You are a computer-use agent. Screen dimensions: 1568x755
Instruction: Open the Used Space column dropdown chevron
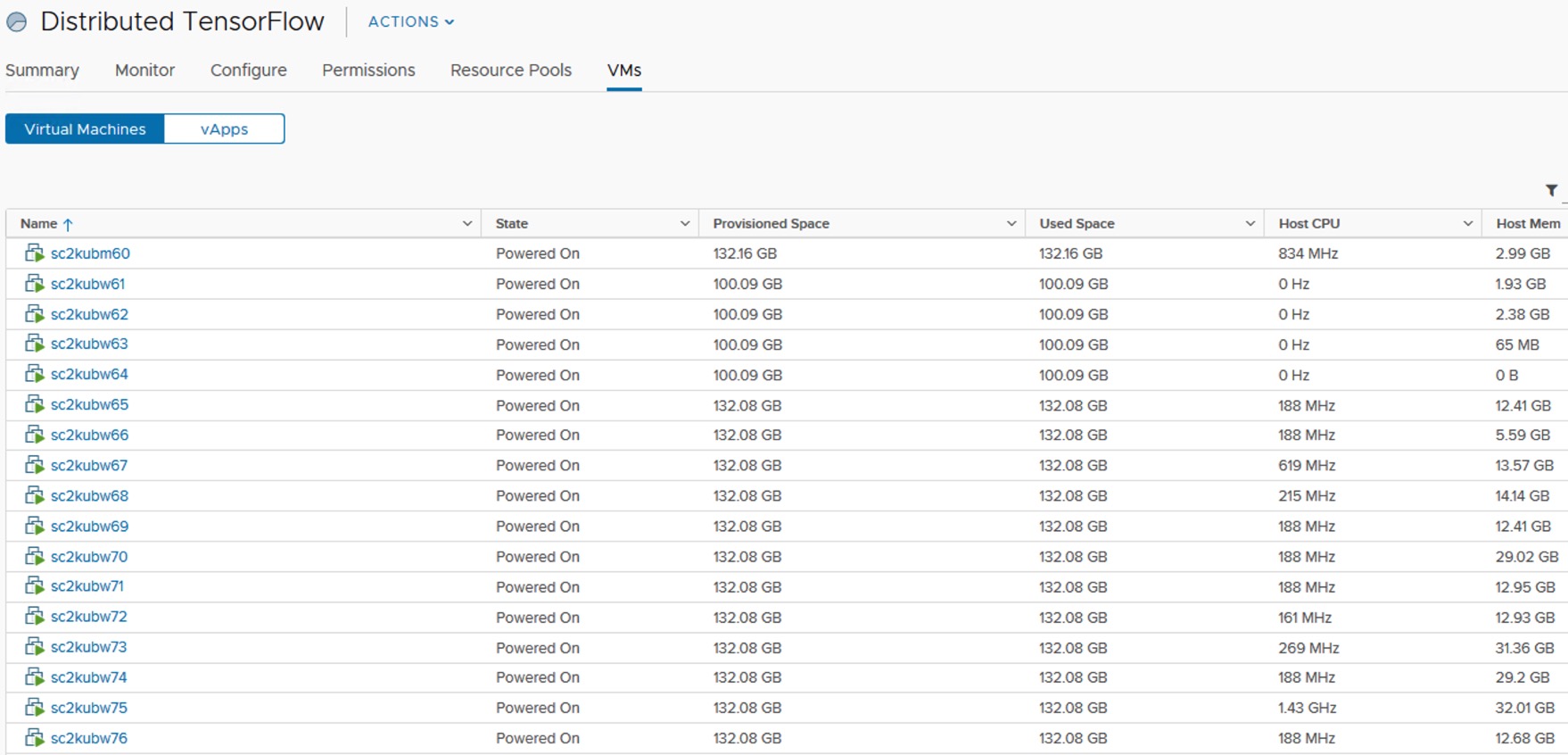pos(1250,224)
